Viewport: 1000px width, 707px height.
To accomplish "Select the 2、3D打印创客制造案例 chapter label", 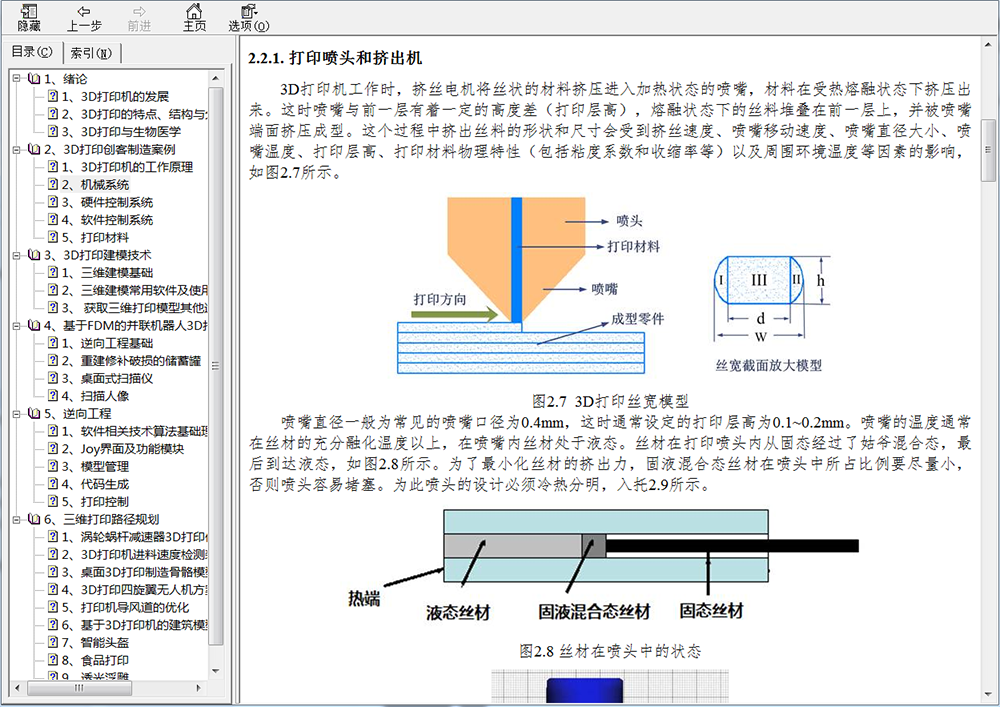I will pos(110,150).
